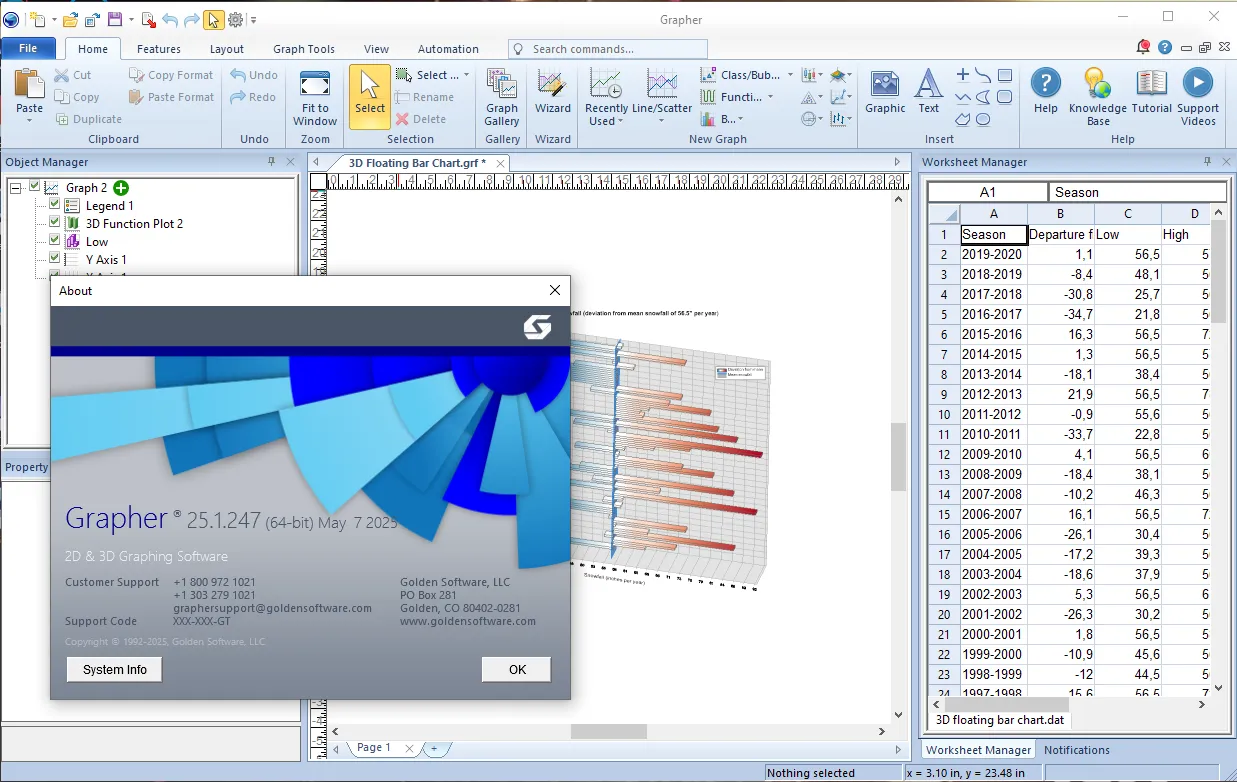1237x782 pixels.
Task: Open the File menu
Action: 28,48
